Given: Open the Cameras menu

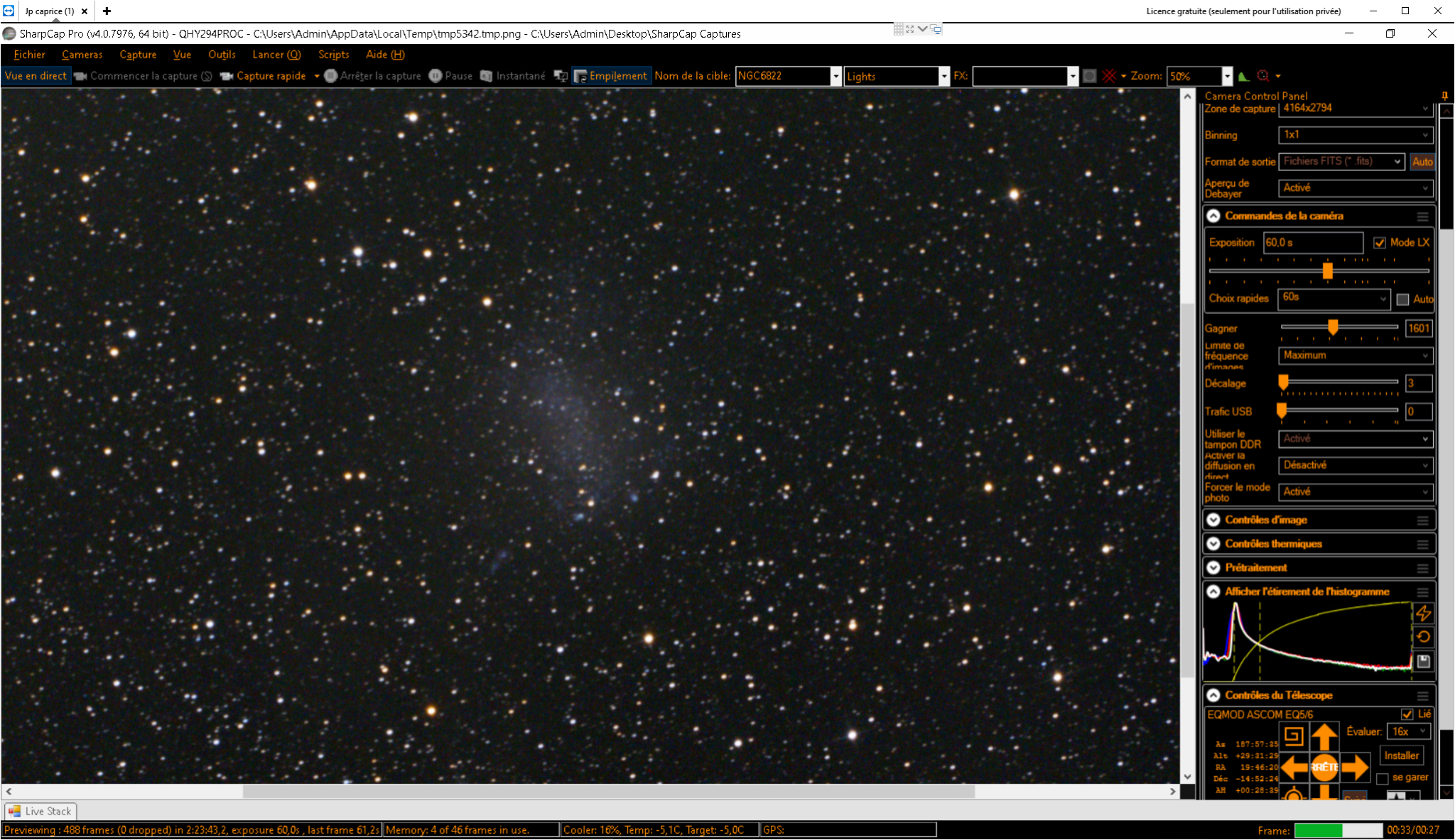Looking at the screenshot, I should point(82,55).
